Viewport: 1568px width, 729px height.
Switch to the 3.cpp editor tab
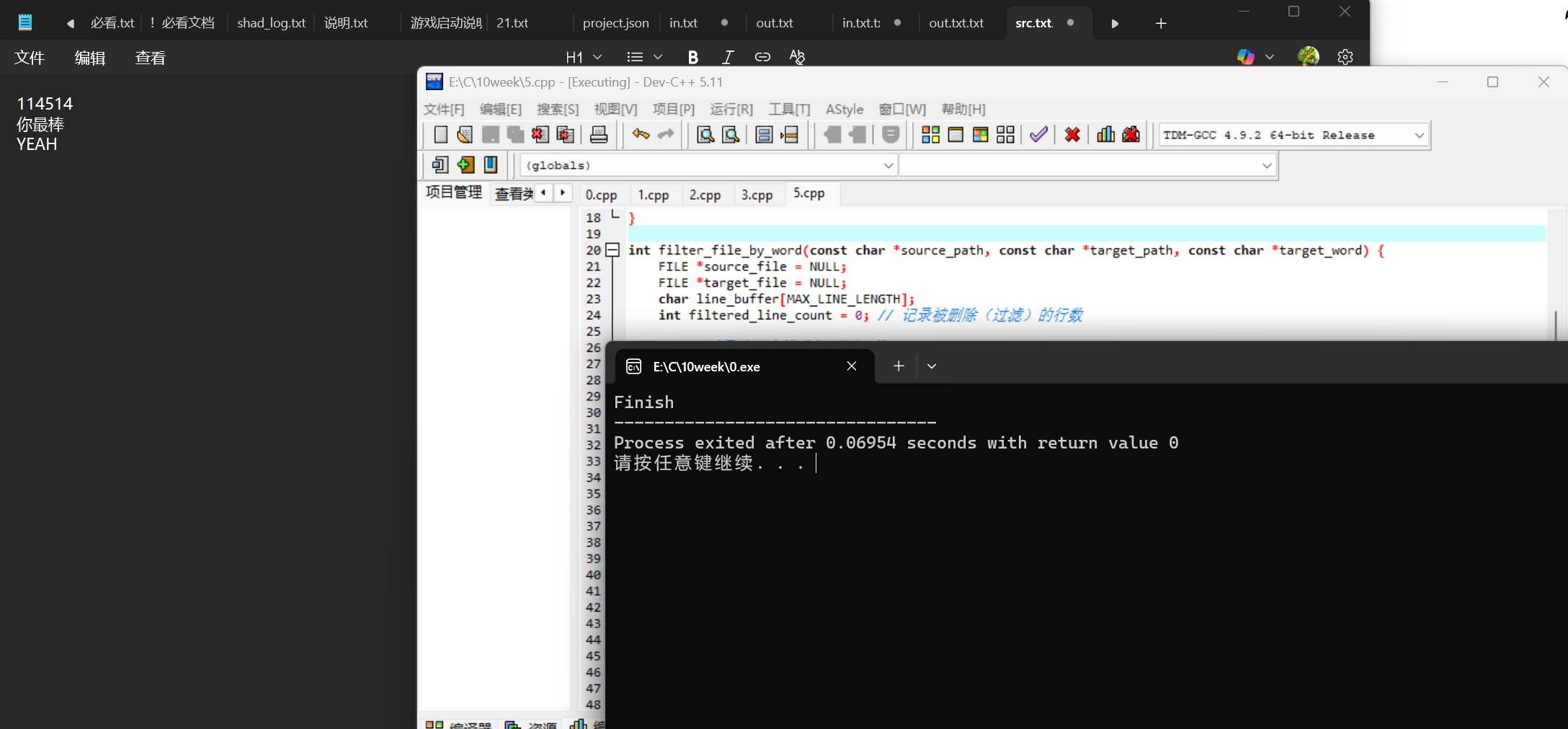(x=757, y=195)
